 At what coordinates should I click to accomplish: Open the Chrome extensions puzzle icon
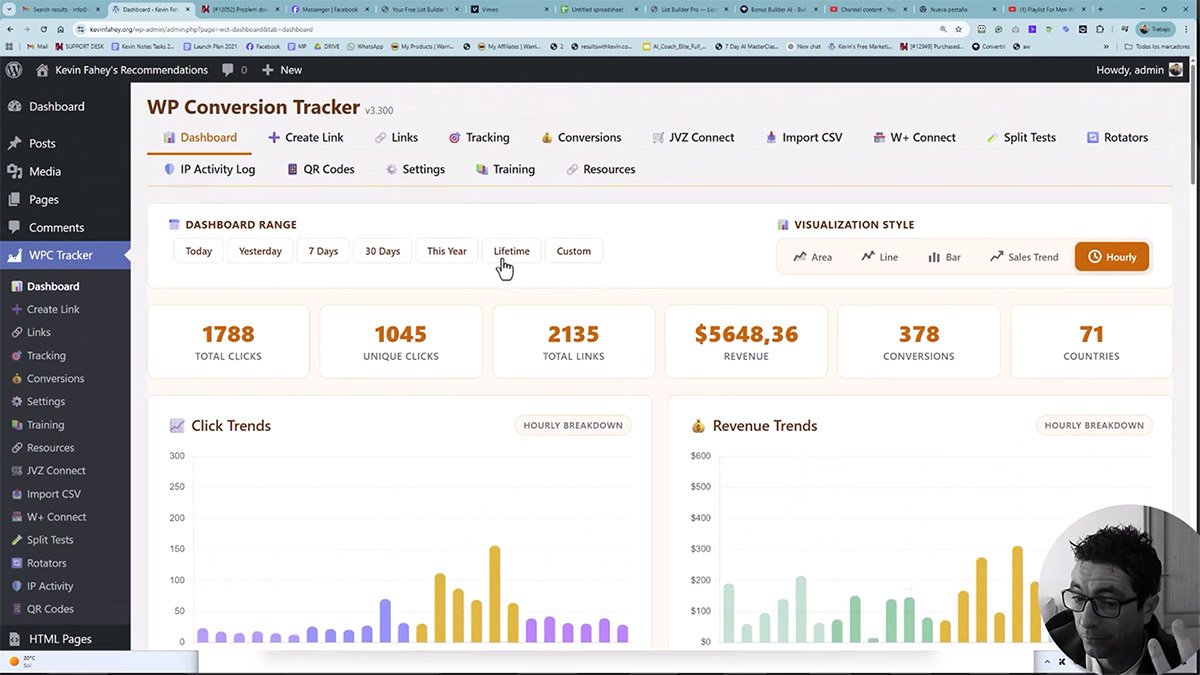(x=1100, y=30)
